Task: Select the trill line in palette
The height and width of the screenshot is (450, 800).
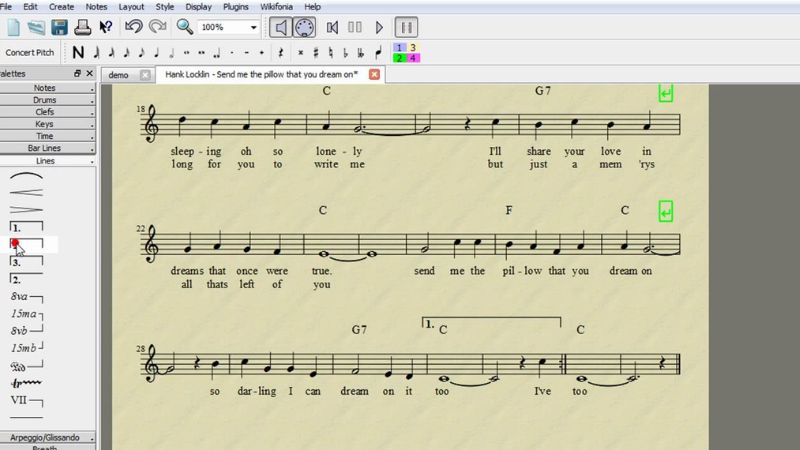Action: point(27,383)
